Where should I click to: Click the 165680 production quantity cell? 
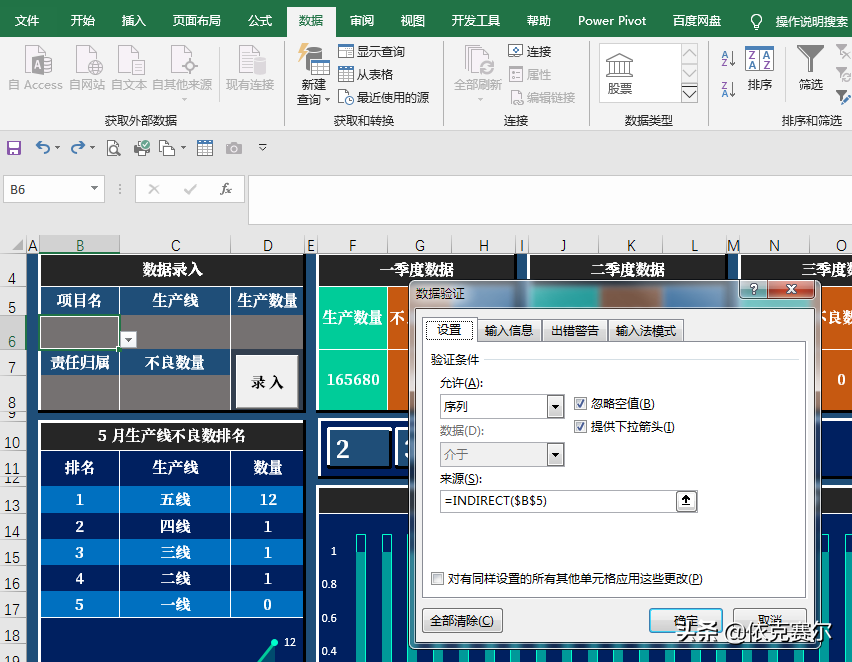[353, 379]
